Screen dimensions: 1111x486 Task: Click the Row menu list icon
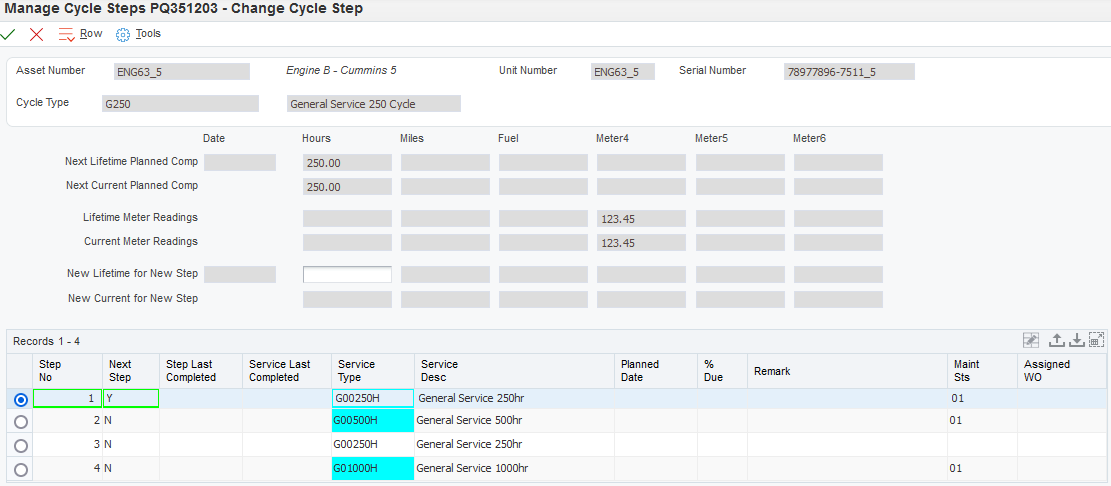tap(67, 34)
